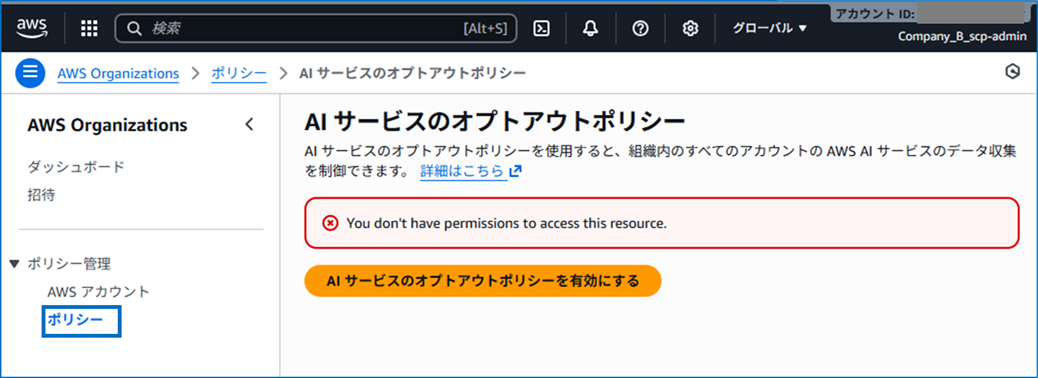Go to ポリシー breadcrumb link
This screenshot has height=378, width=1038.
(x=239, y=73)
